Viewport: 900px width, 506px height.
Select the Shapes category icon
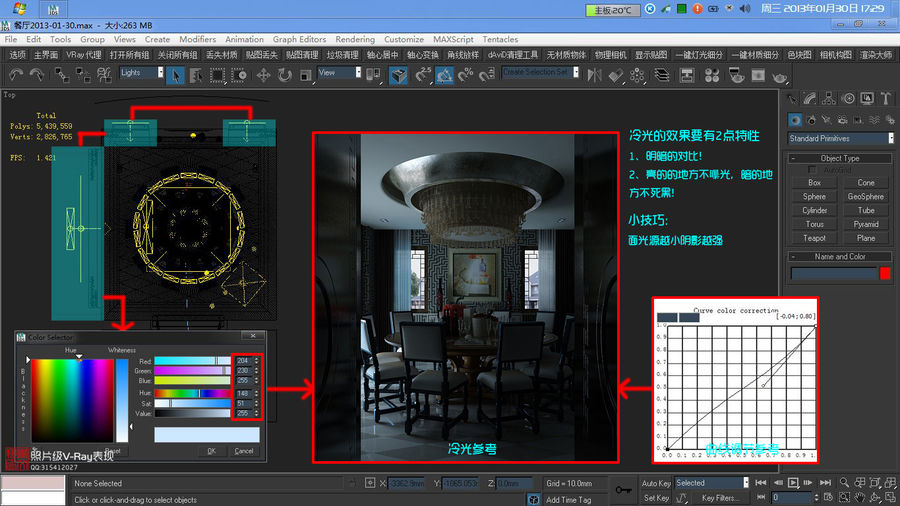pos(810,120)
